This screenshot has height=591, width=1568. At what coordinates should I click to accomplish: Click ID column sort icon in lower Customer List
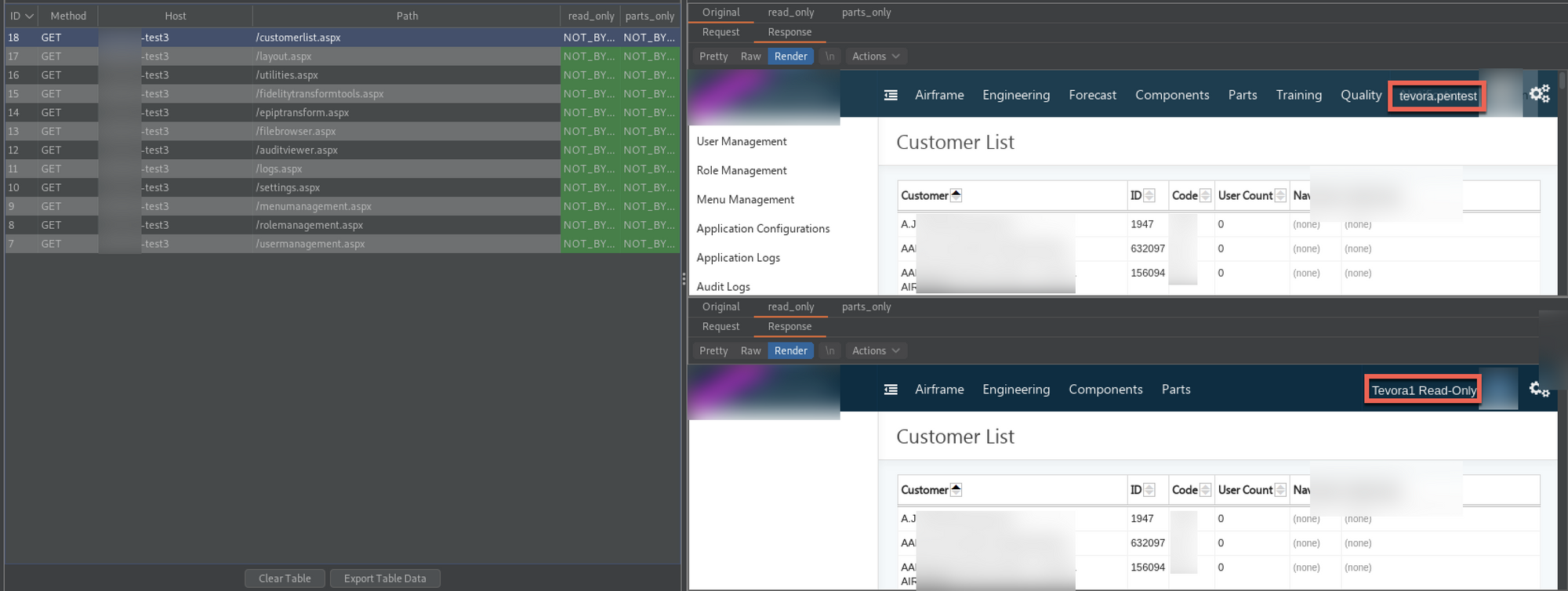coord(1149,490)
